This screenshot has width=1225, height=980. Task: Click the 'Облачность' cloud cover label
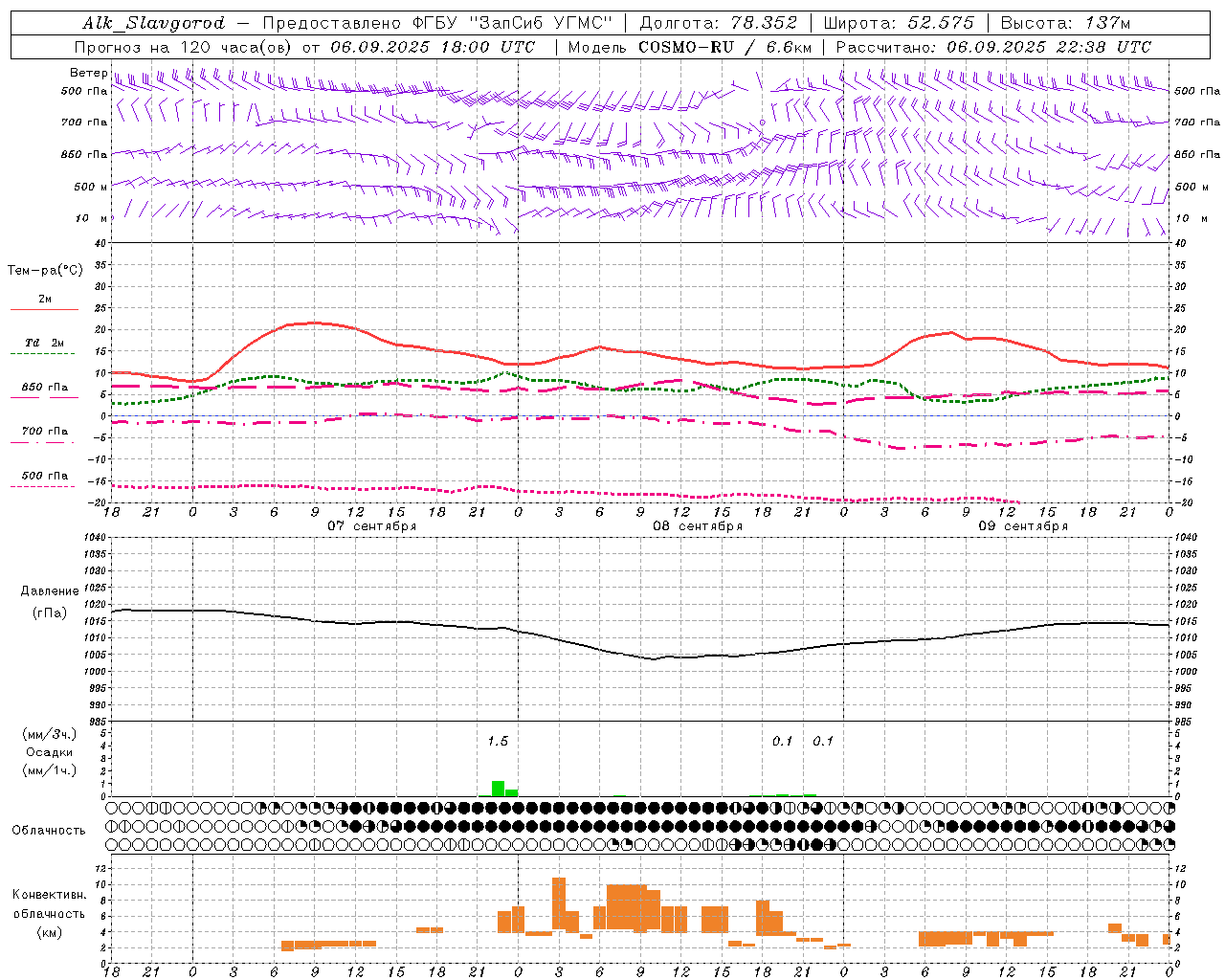(49, 831)
